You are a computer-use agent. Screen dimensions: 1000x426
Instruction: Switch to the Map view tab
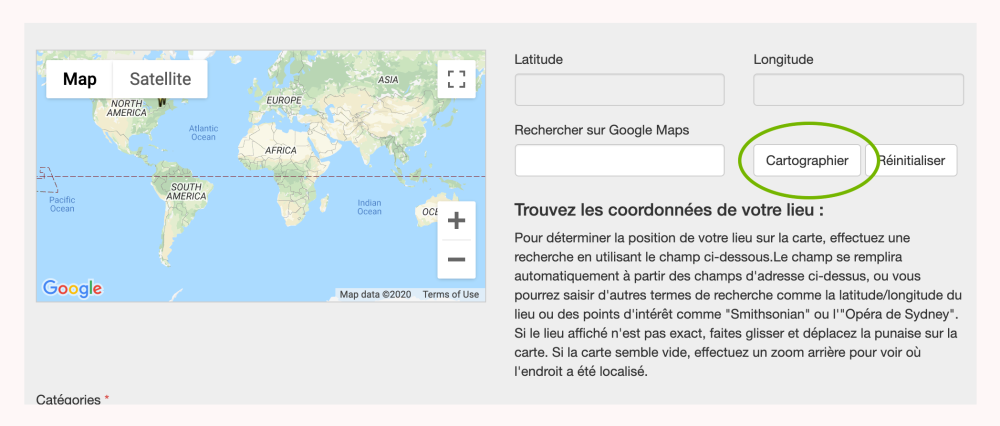coord(80,79)
